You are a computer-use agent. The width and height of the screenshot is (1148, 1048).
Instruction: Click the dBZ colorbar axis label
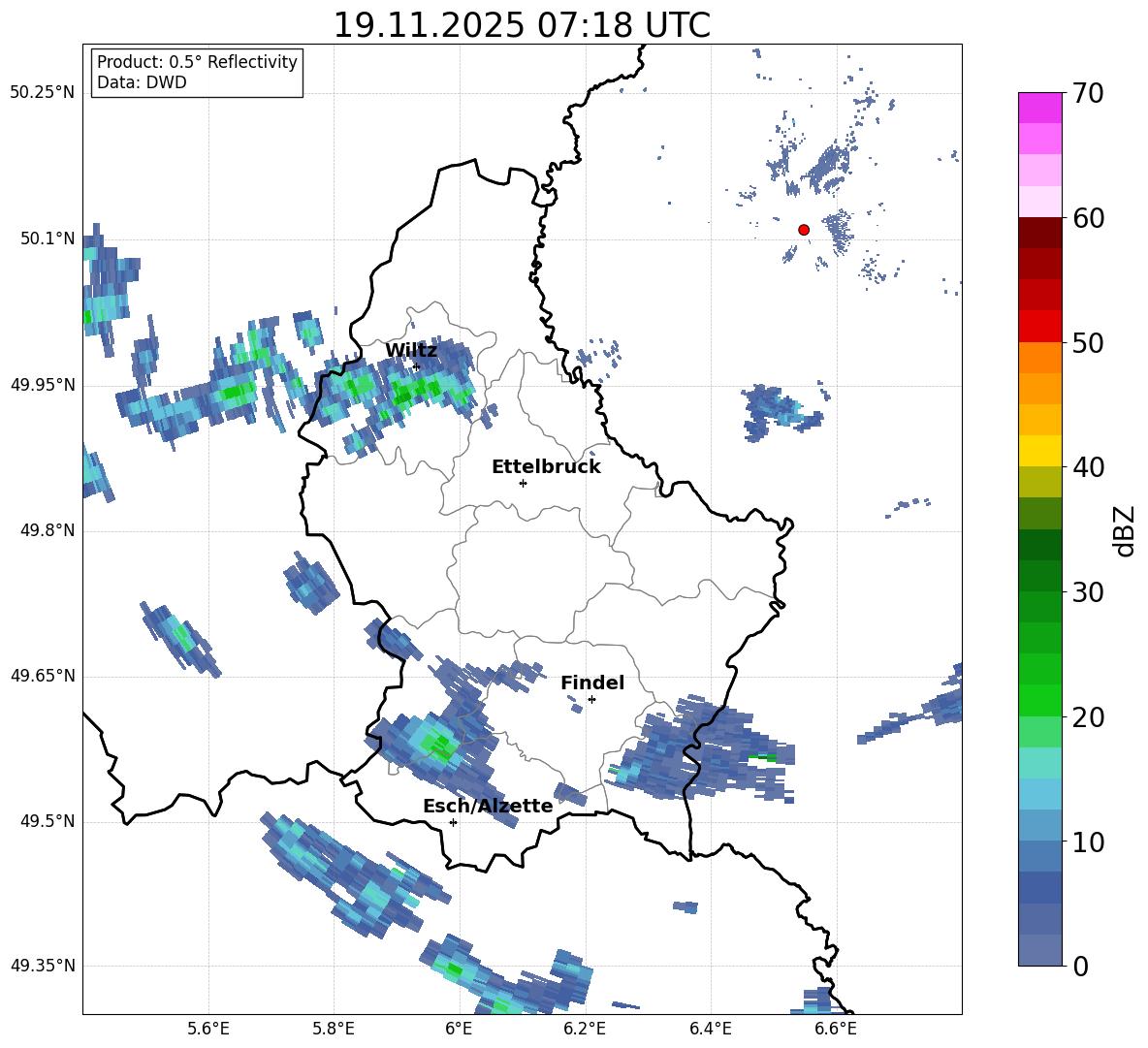[x=1125, y=531]
